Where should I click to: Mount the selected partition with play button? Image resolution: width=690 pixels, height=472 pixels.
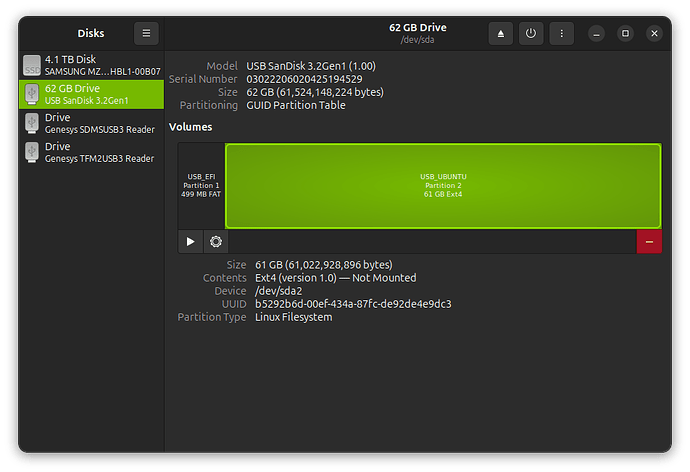[191, 241]
